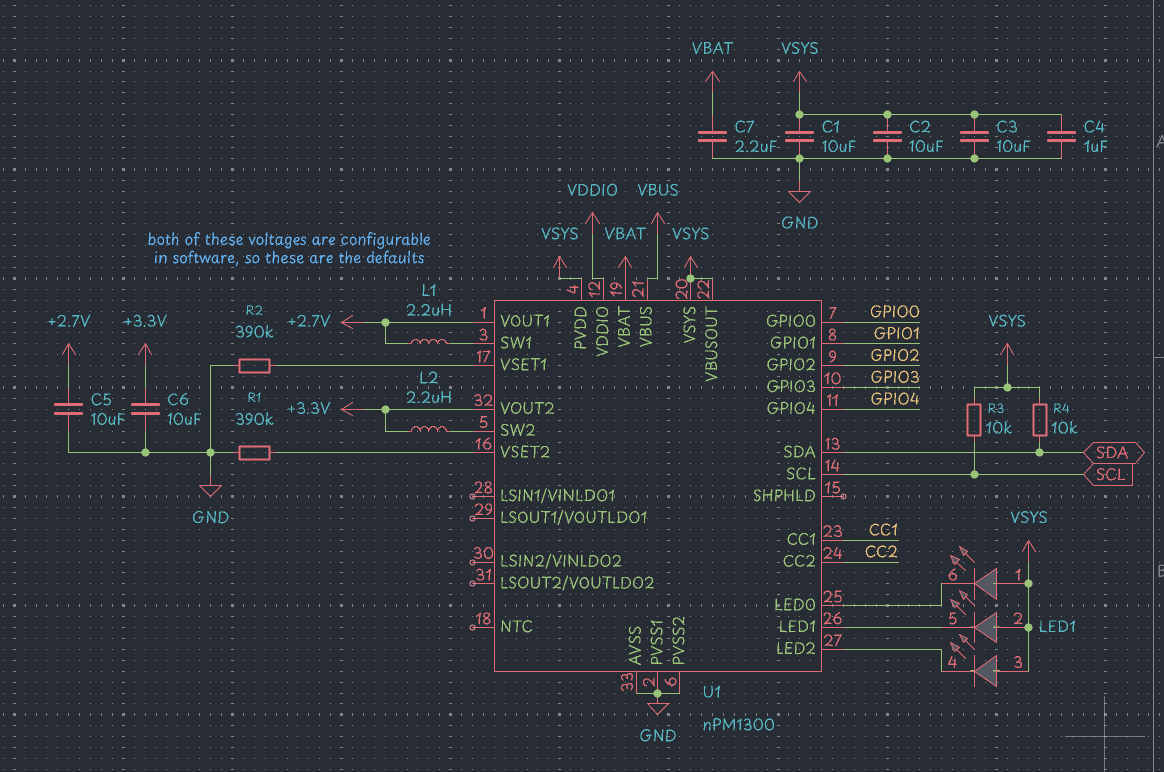Select capacitor C4 1uF

tap(1062, 136)
